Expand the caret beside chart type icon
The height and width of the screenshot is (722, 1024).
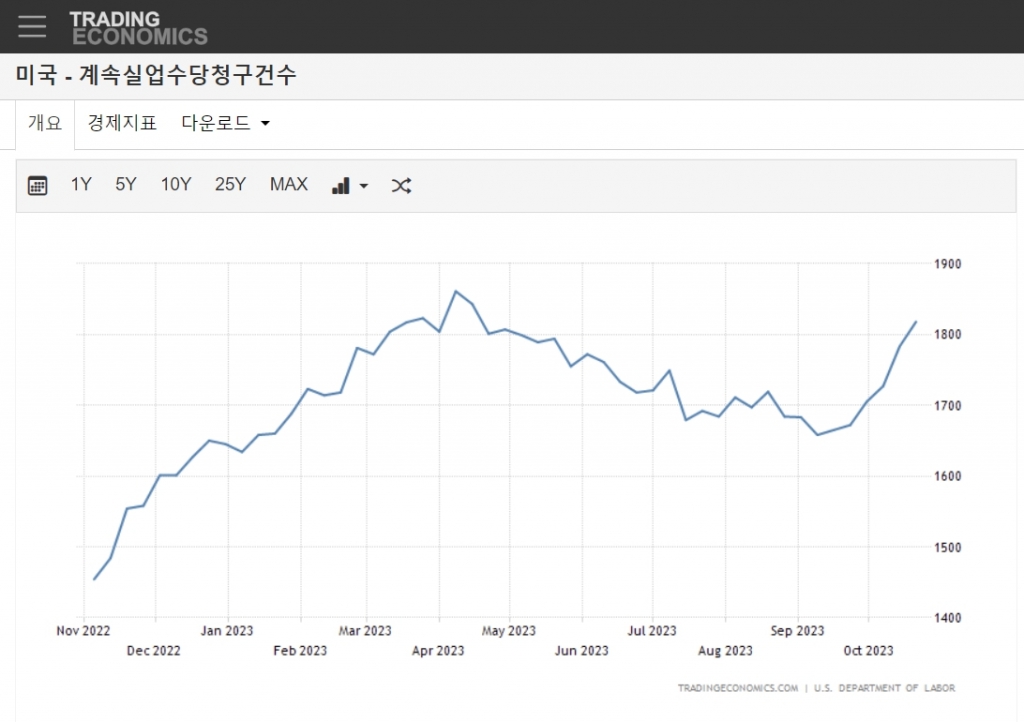click(364, 186)
